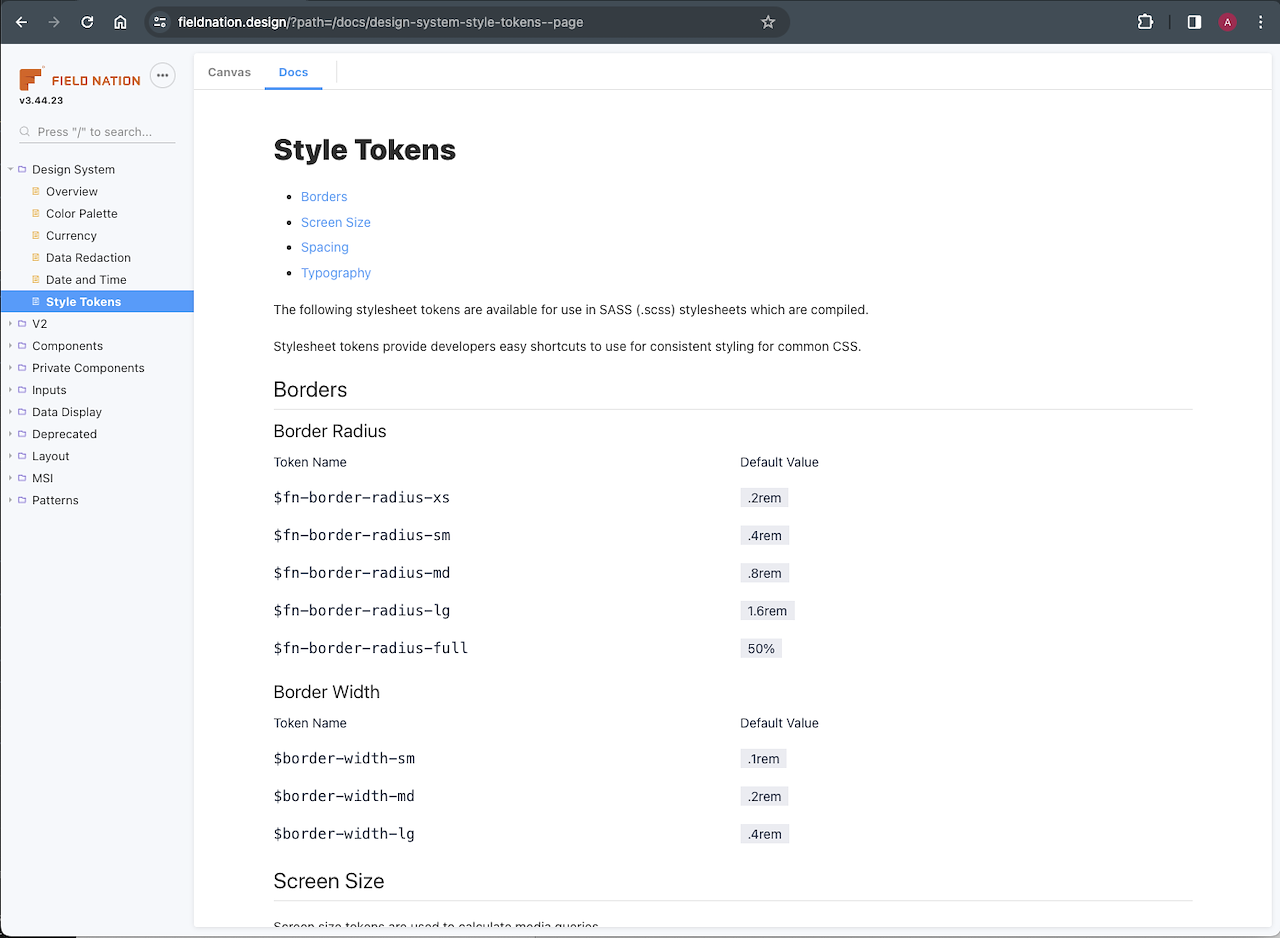
Task: Go to browser home page icon
Action: [120, 22]
